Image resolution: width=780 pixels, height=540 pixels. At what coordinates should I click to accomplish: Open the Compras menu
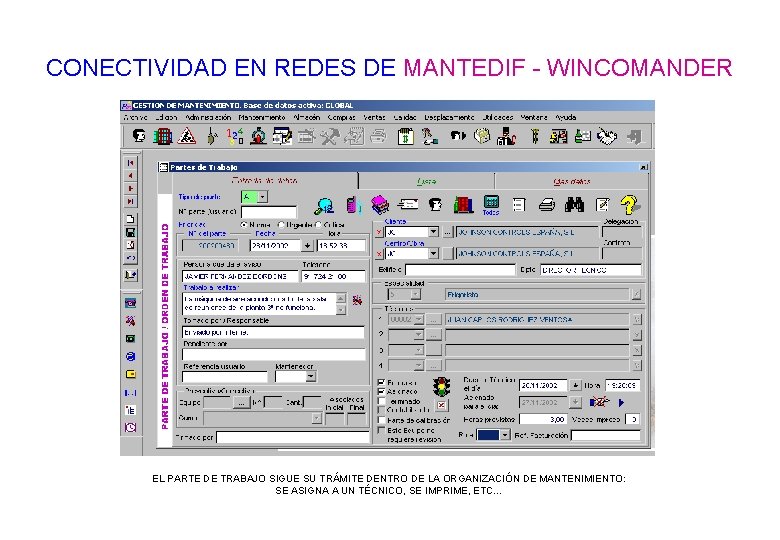[341, 117]
